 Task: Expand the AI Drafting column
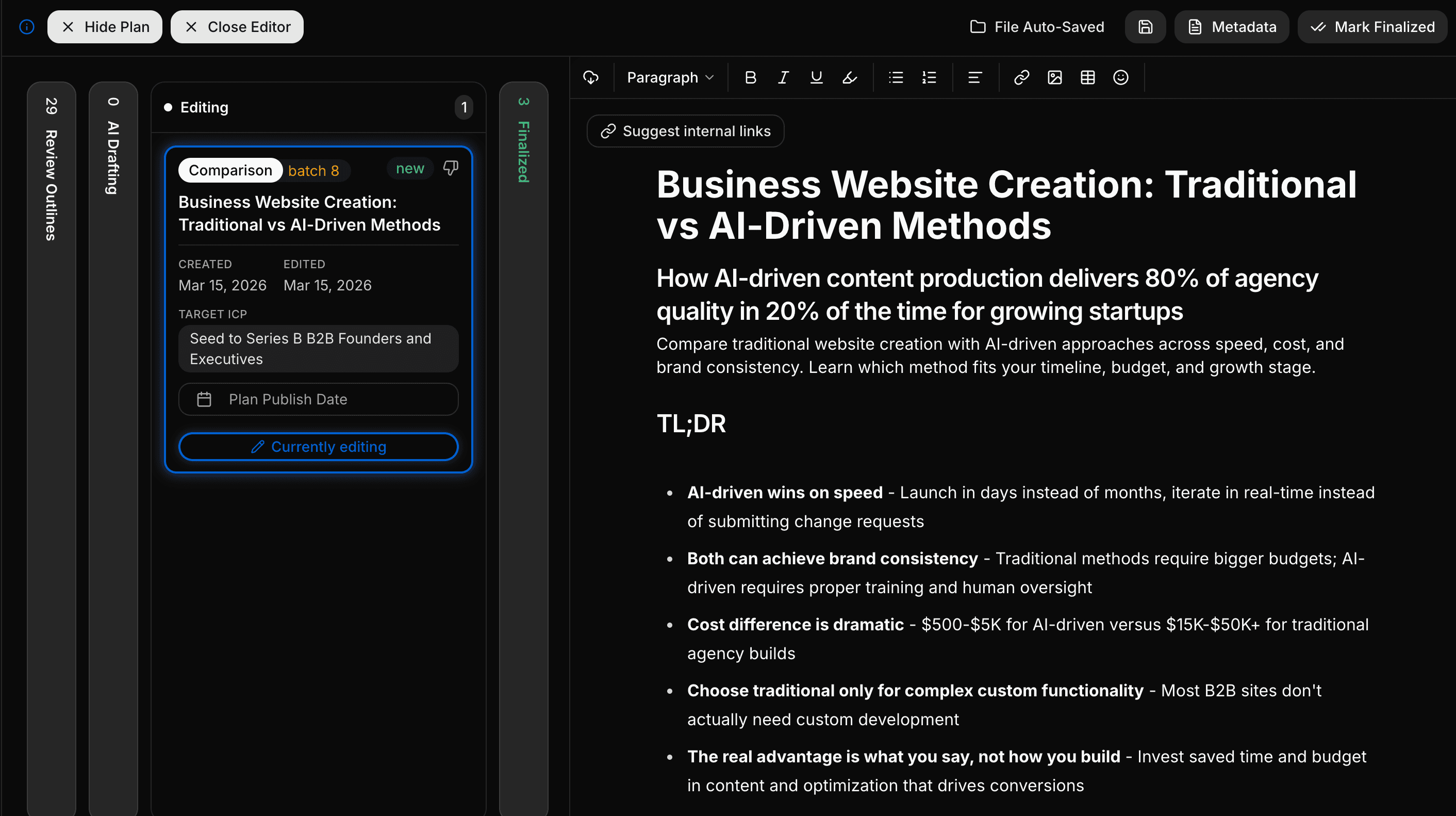pyautogui.click(x=113, y=147)
